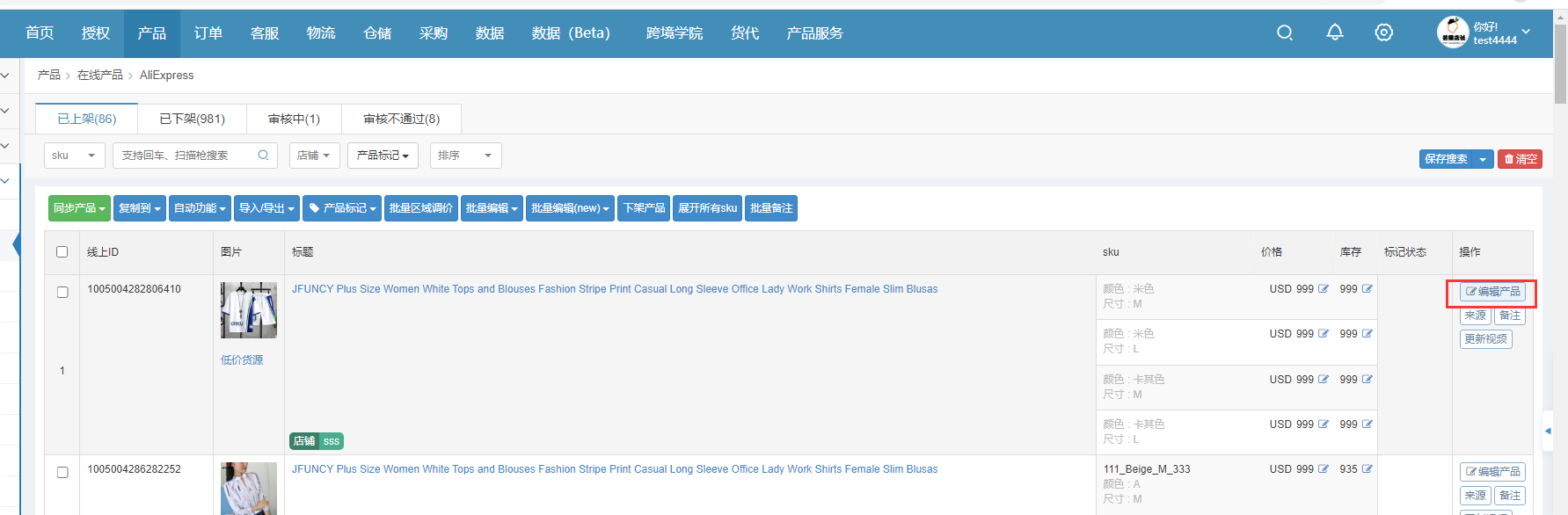Open the 店铺 filter dropdown

coord(314,156)
